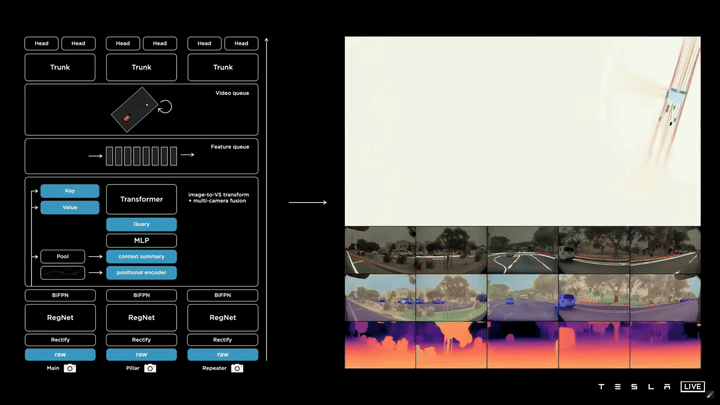Click the LIVE badge

692,386
